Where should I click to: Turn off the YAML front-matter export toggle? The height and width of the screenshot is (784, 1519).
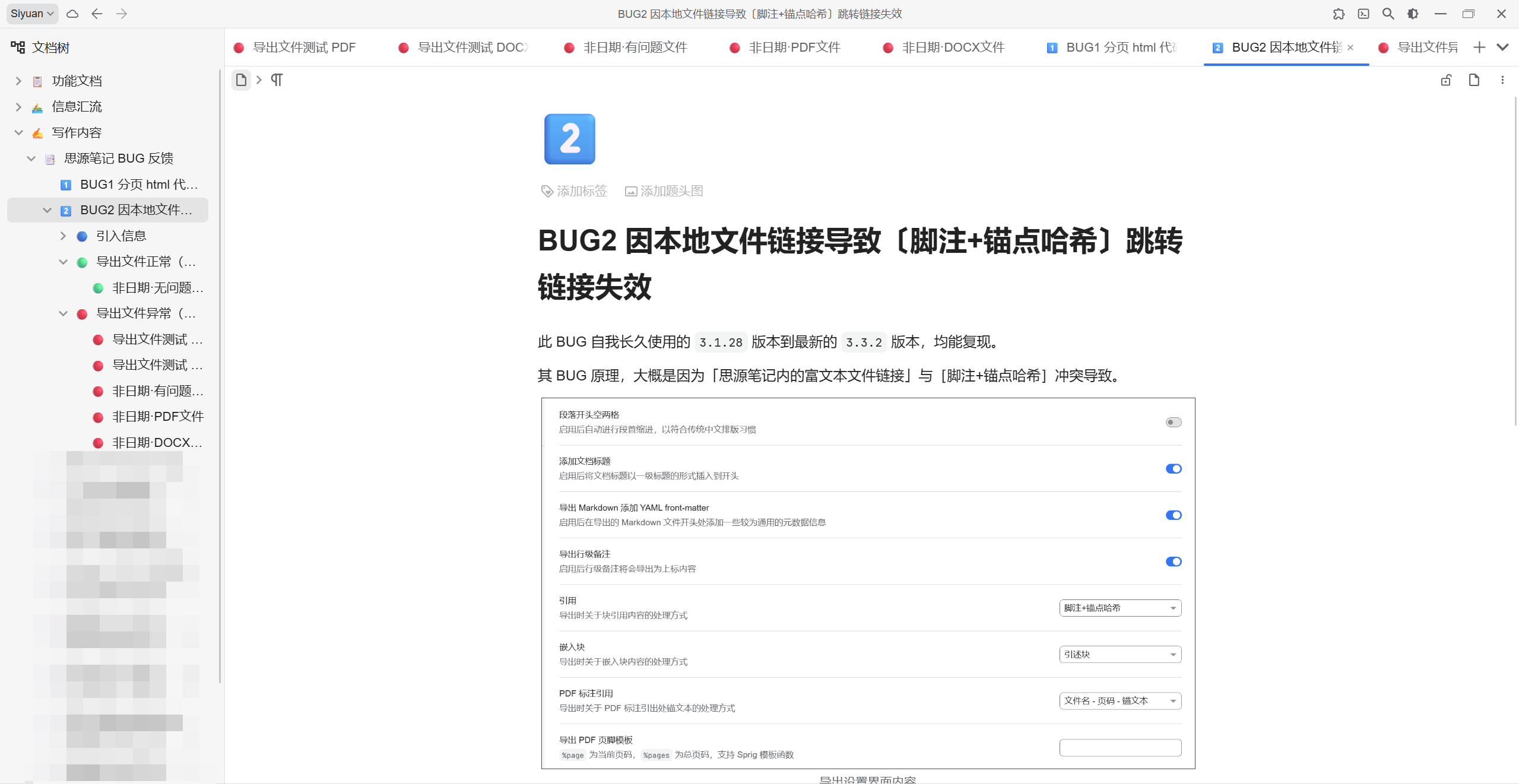[x=1173, y=515]
